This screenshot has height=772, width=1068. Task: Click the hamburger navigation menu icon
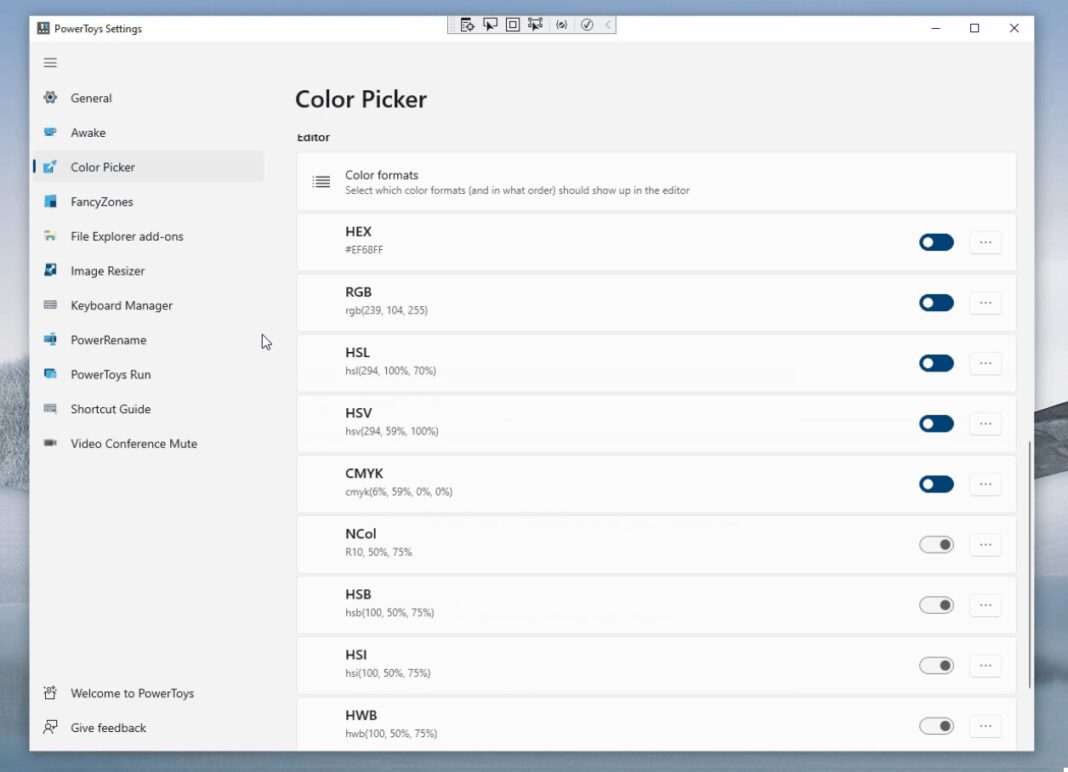point(50,63)
